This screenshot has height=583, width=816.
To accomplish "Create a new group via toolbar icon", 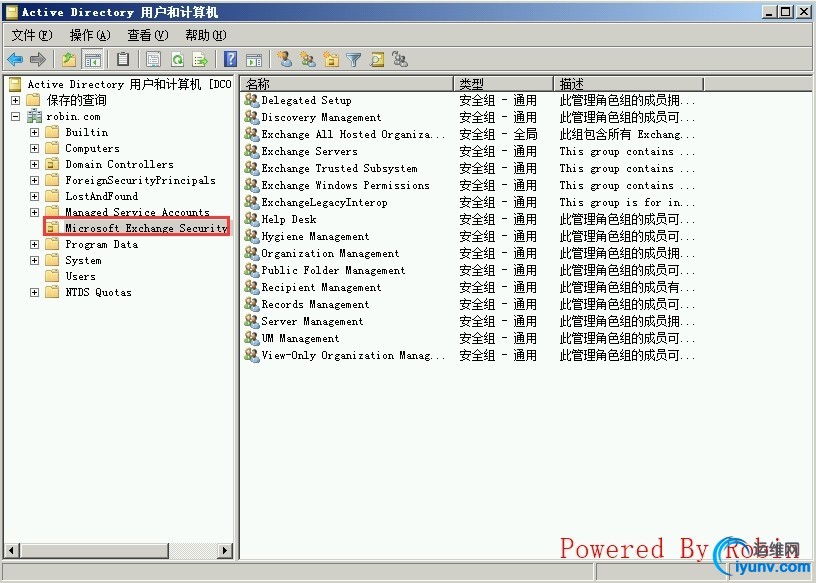I will 308,59.
